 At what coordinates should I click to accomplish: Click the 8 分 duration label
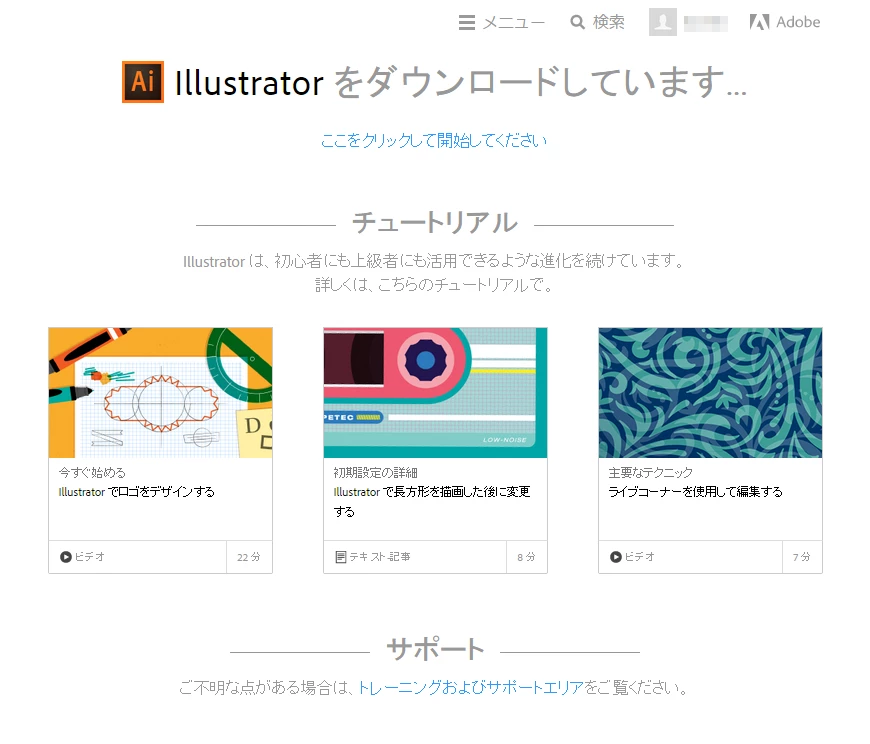(x=526, y=557)
